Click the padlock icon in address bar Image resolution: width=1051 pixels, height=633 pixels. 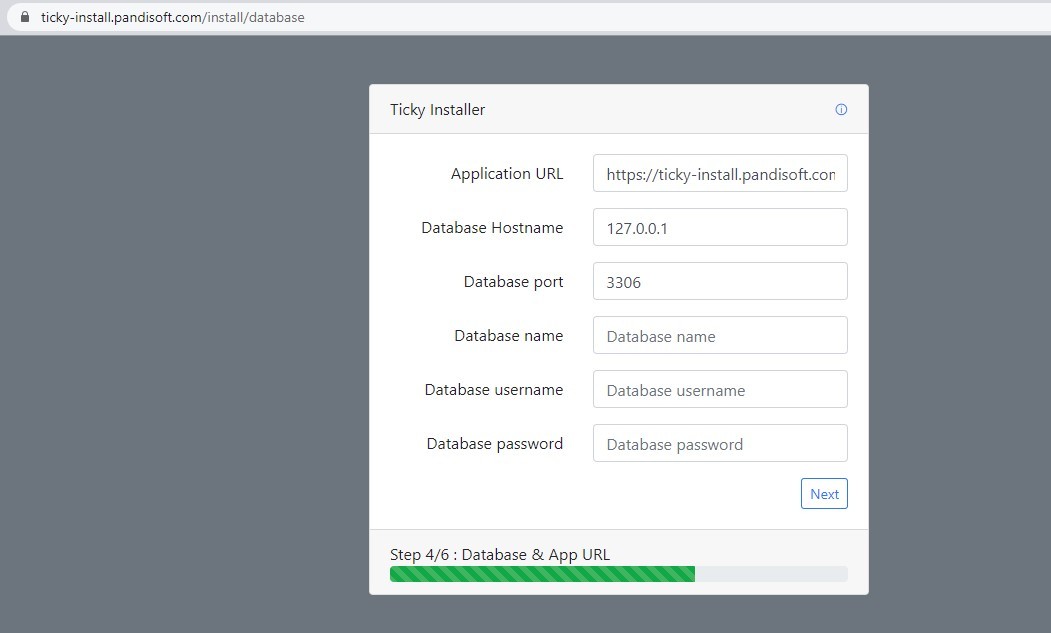click(x=25, y=17)
